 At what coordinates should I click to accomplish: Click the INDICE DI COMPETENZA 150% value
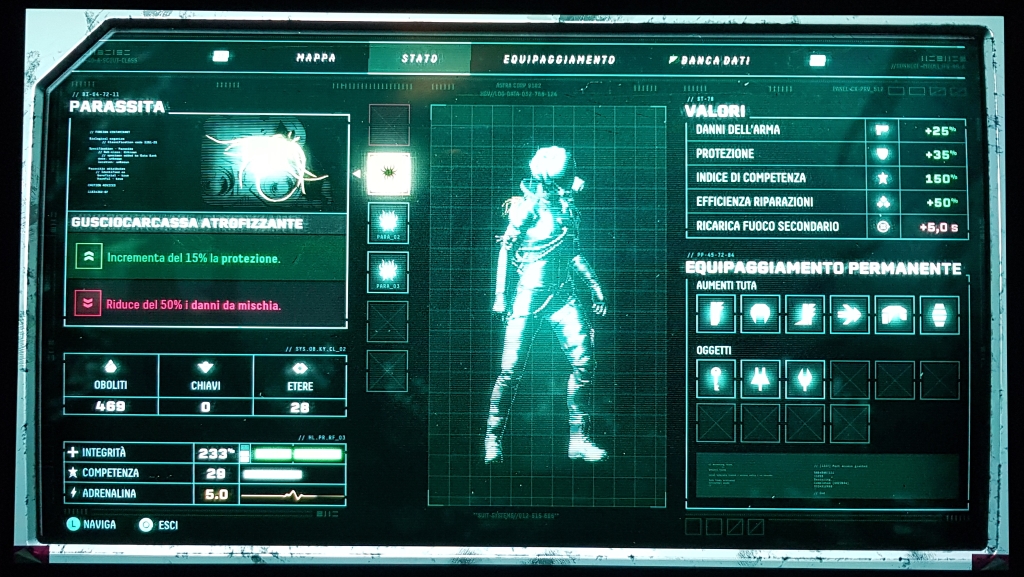[x=940, y=178]
